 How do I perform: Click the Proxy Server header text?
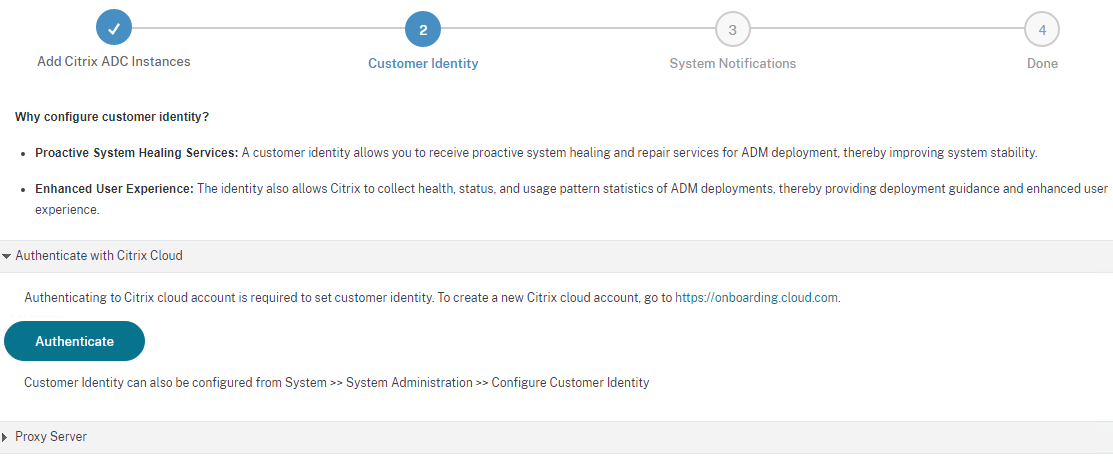51,436
